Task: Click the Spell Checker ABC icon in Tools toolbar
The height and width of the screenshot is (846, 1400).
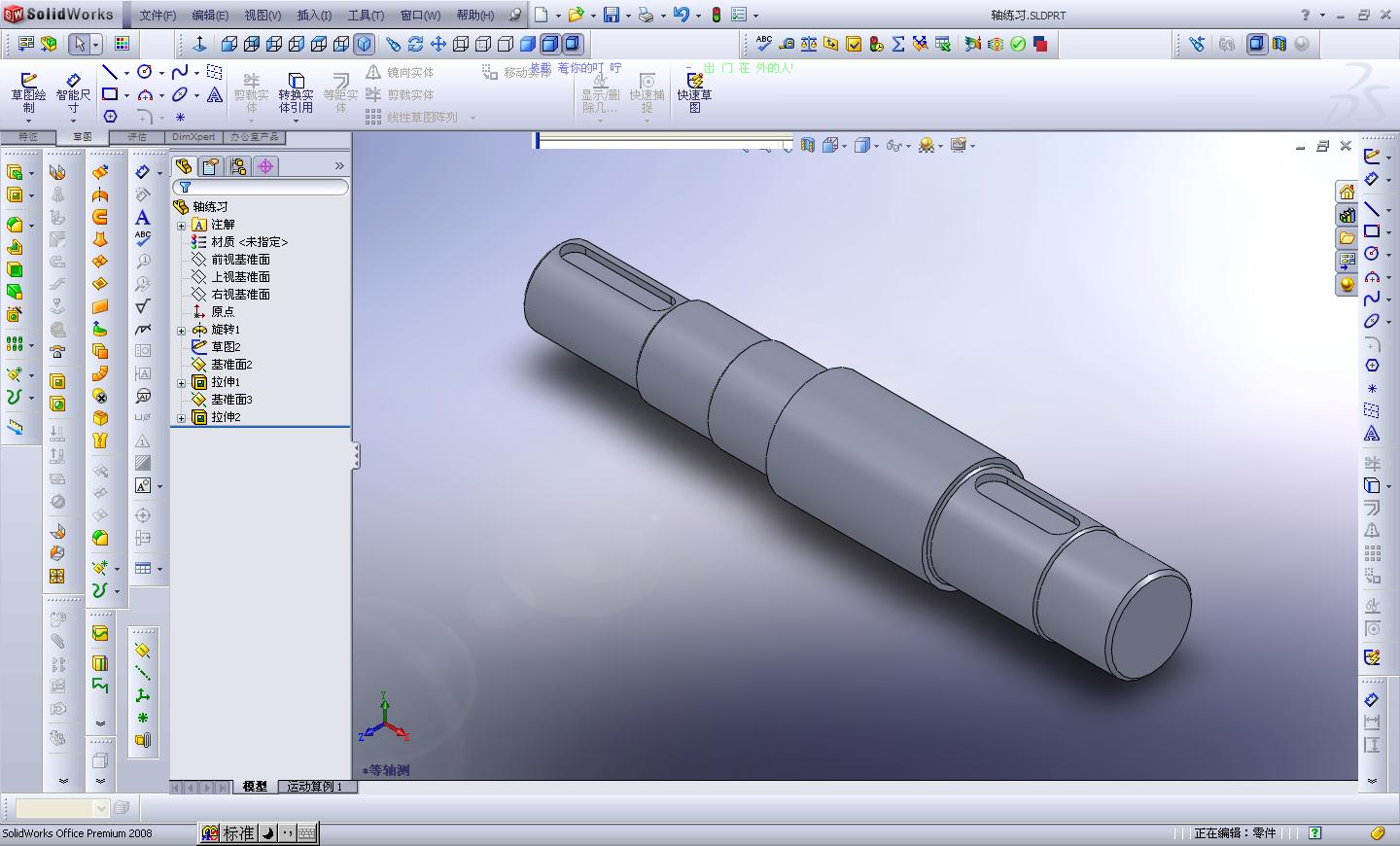Action: click(764, 44)
